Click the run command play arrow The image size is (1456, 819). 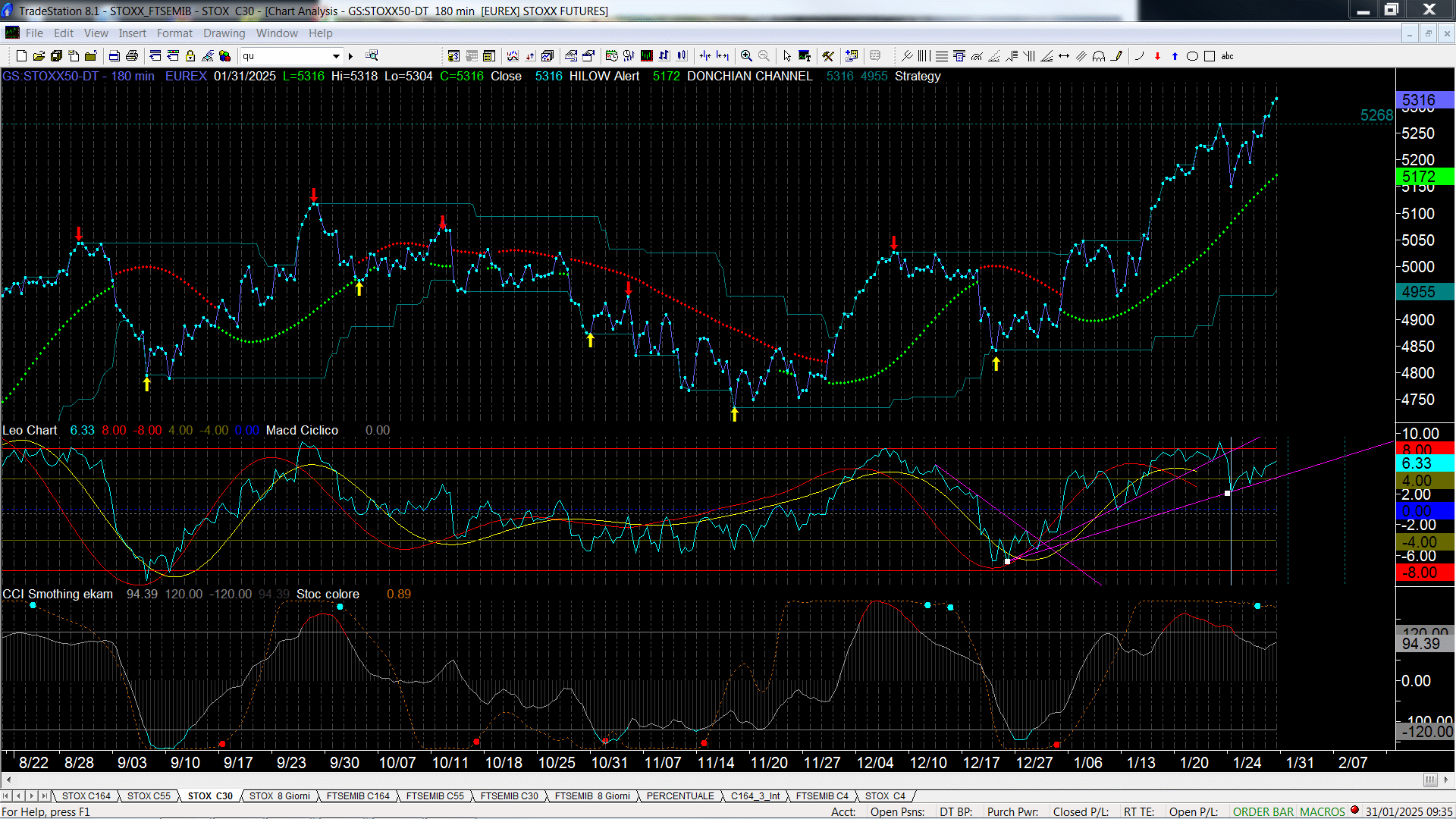[x=350, y=56]
